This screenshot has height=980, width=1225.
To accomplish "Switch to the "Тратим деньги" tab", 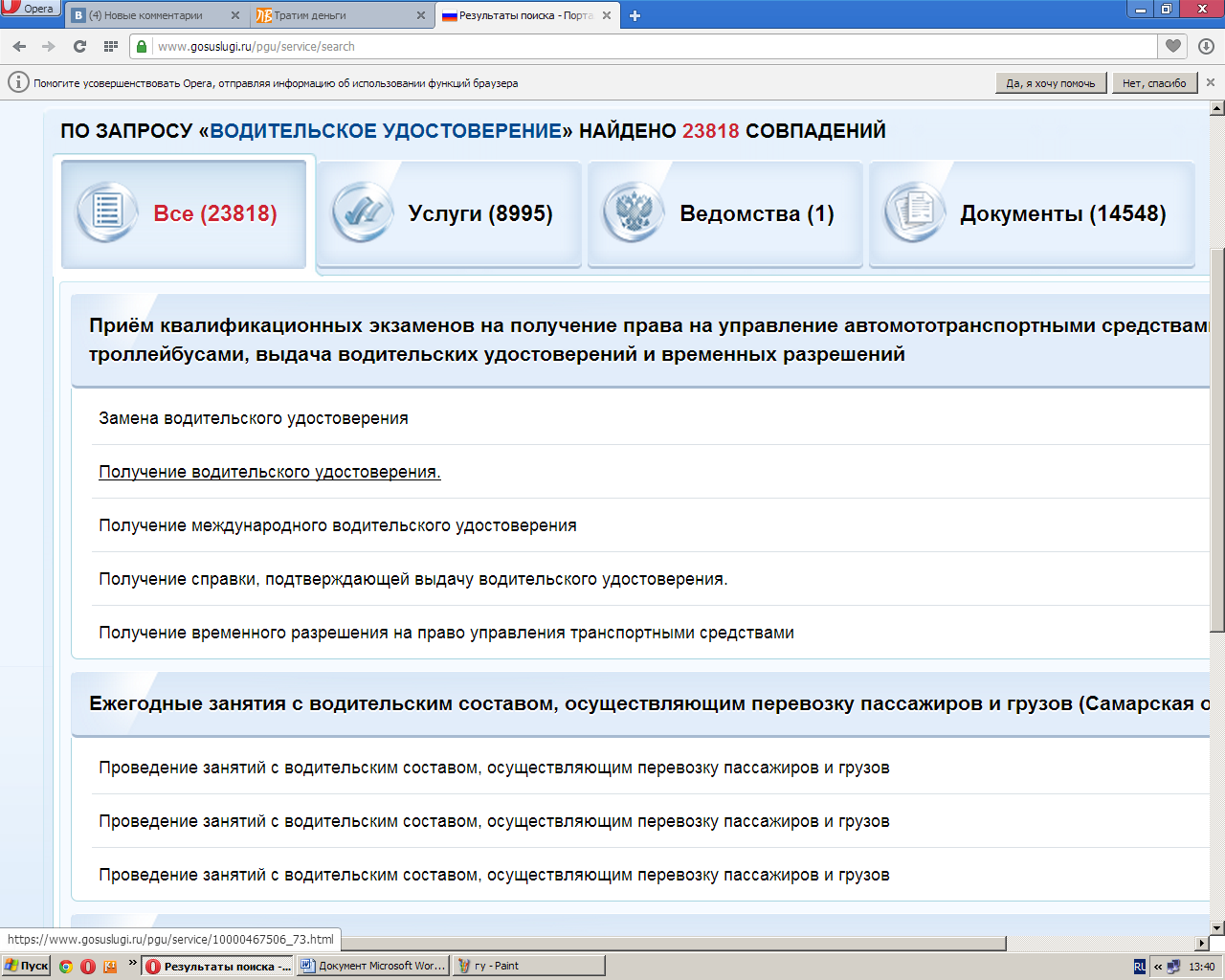I will pyautogui.click(x=342, y=15).
